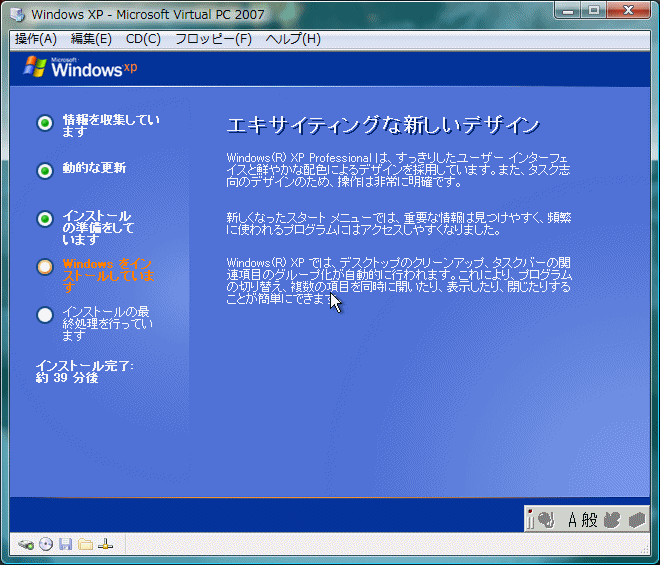The width and height of the screenshot is (660, 565).
Task: Click the インストール完了: 約 39 分後 estimate
Action: pyautogui.click(x=85, y=372)
